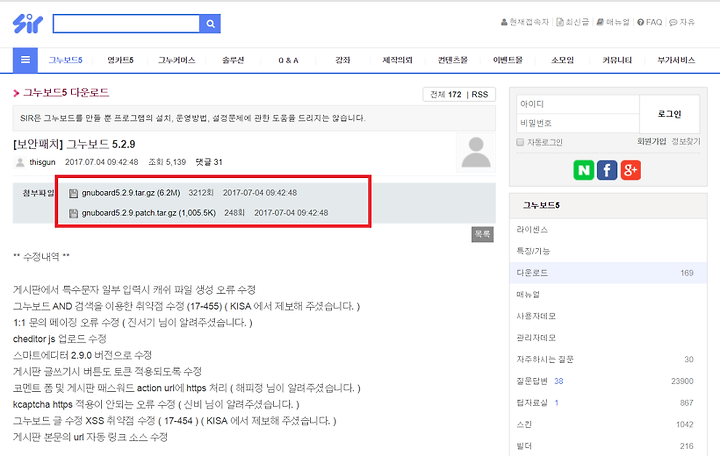Select the Q & A nav menu
720x456 pixels.
coord(288,60)
